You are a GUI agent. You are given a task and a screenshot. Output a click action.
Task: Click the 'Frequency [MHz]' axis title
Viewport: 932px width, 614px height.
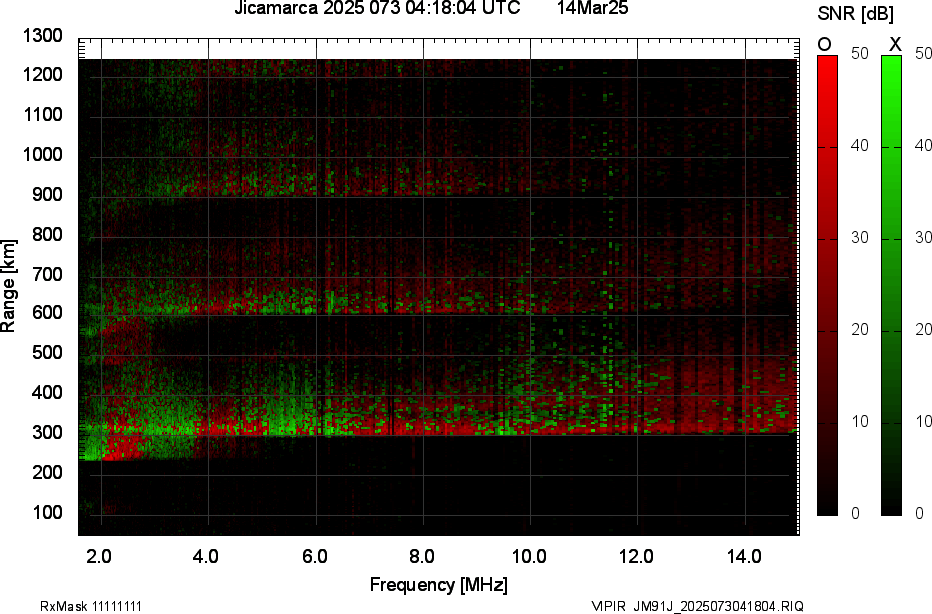[x=439, y=584]
